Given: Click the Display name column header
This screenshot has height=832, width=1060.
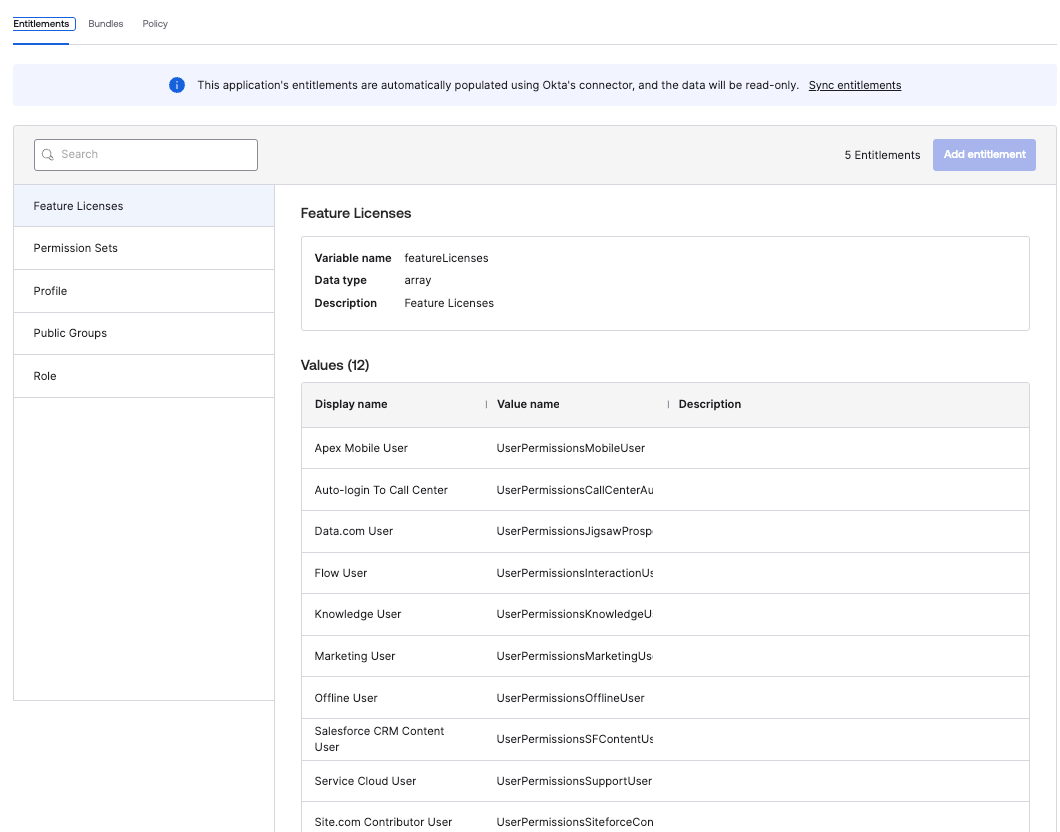Looking at the screenshot, I should (x=351, y=404).
